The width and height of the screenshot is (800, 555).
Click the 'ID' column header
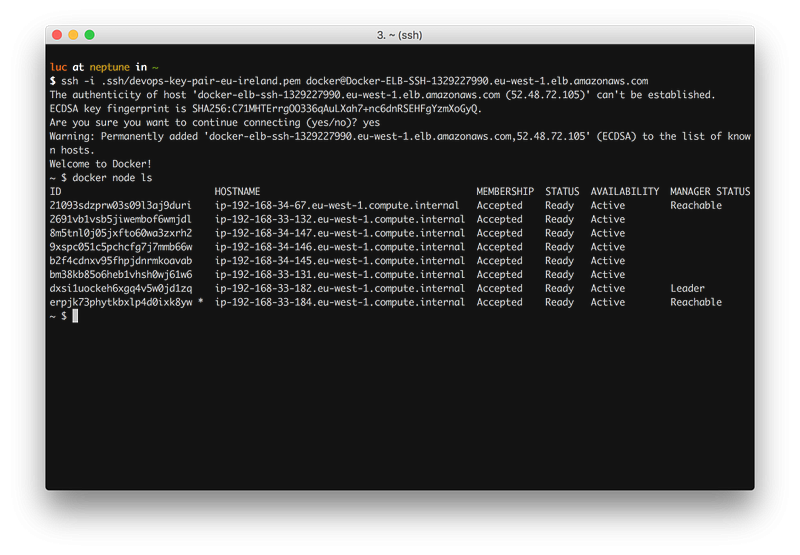(x=55, y=191)
